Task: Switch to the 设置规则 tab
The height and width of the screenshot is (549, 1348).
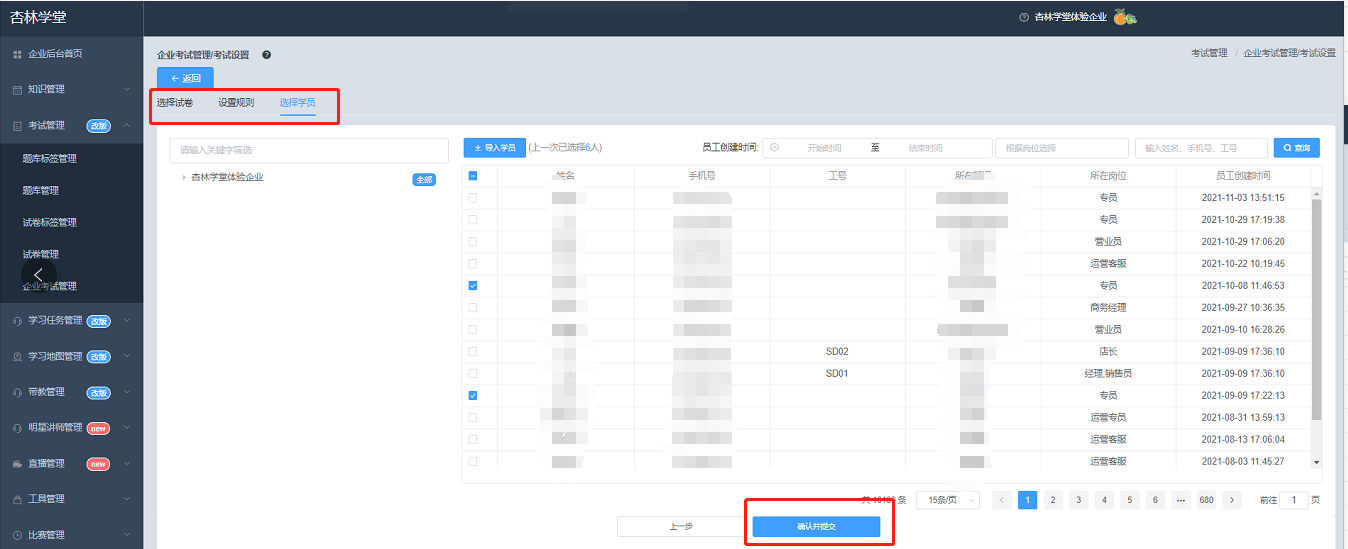Action: click(237, 103)
